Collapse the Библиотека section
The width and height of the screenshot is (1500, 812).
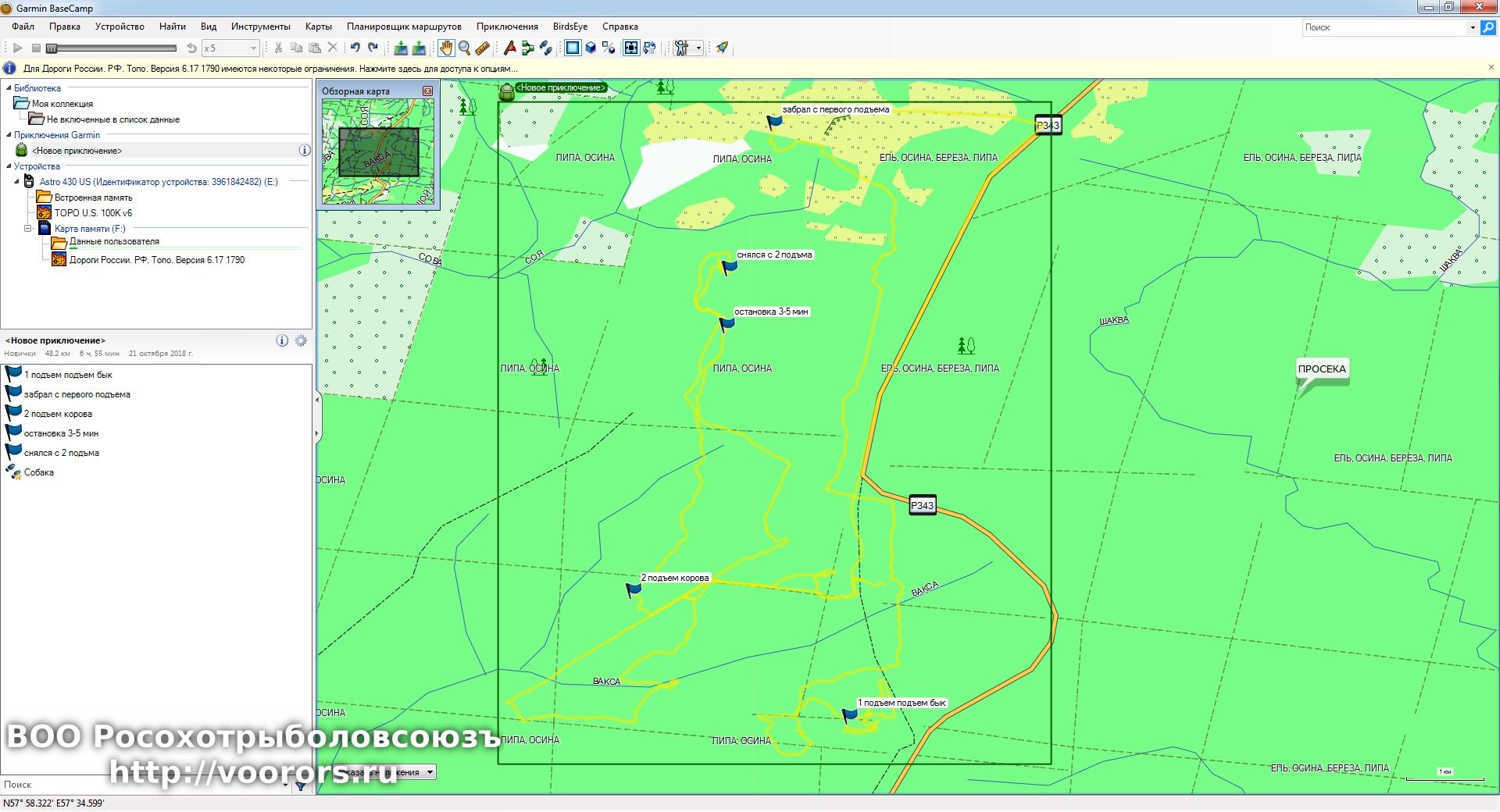point(8,88)
